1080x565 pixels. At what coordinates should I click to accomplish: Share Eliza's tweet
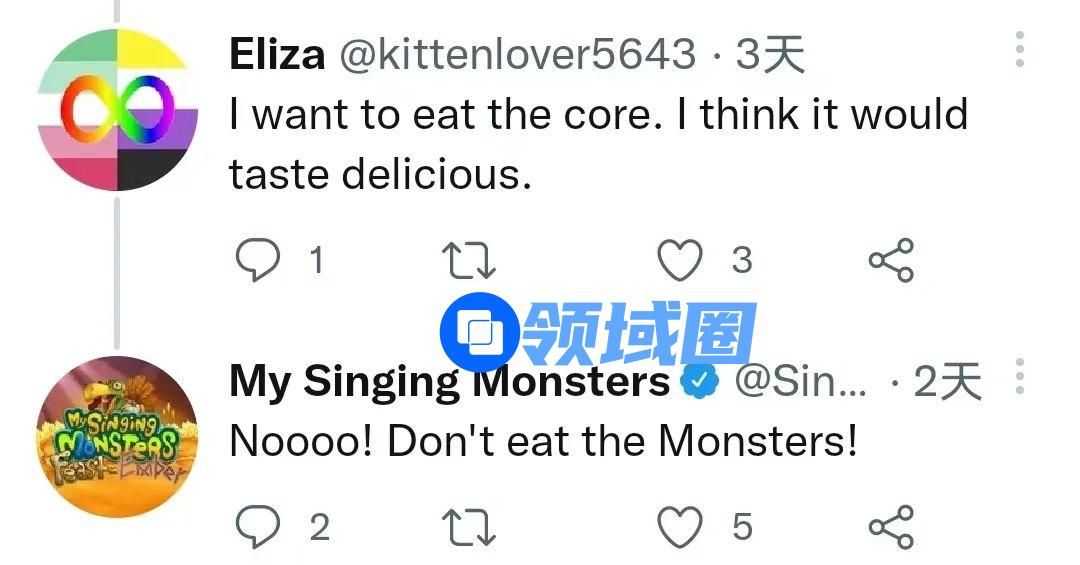click(890, 261)
